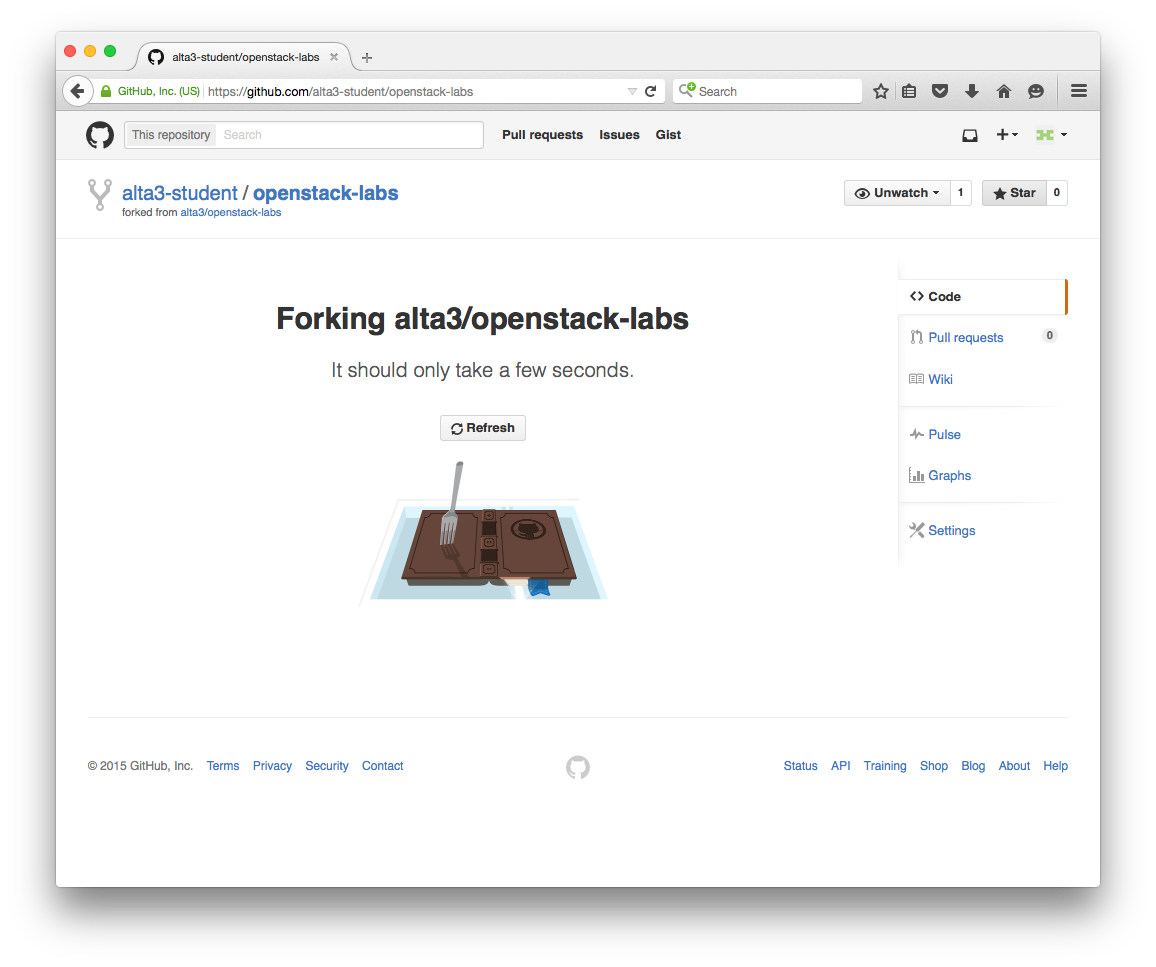Open the alta3/openstack-labs forked-from link

[x=230, y=213]
